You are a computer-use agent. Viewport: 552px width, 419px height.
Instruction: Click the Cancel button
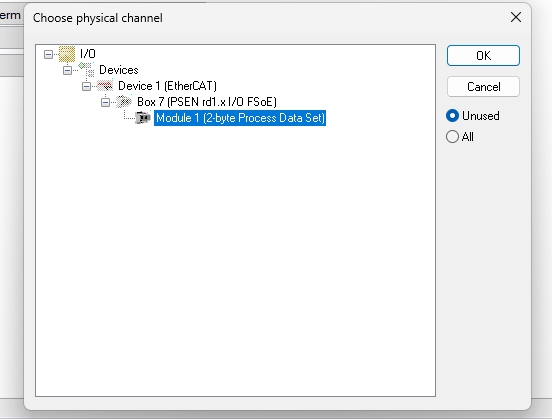point(483,87)
